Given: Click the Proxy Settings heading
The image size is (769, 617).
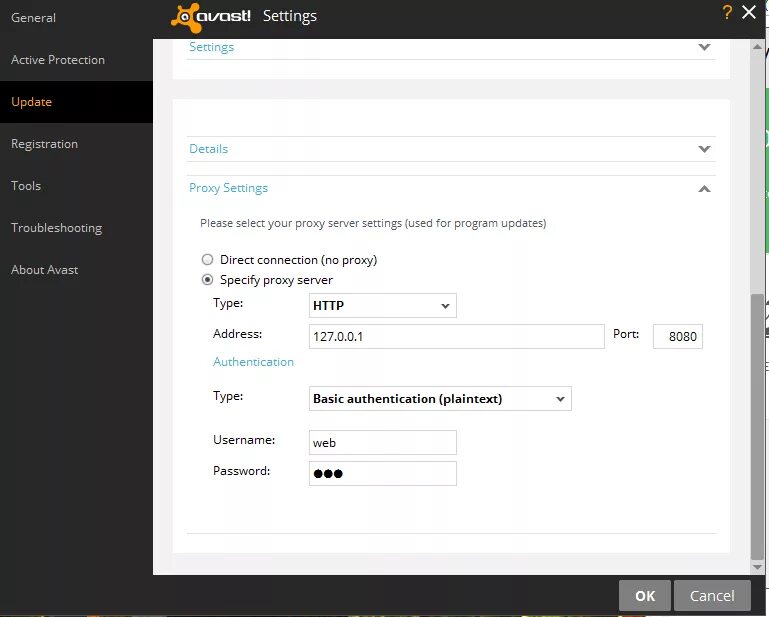Looking at the screenshot, I should 229,188.
